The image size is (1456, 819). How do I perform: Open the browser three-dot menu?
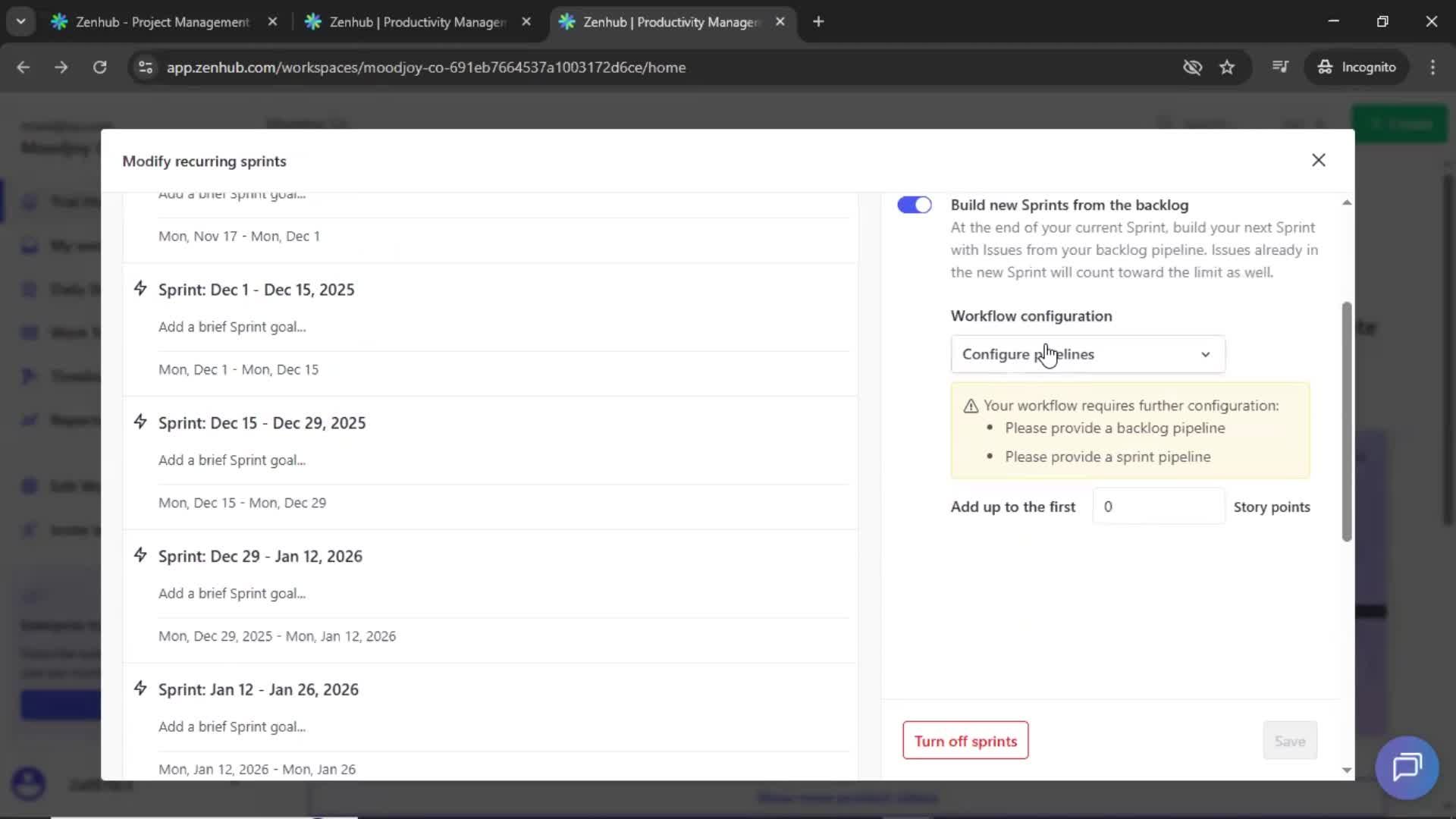click(x=1432, y=67)
